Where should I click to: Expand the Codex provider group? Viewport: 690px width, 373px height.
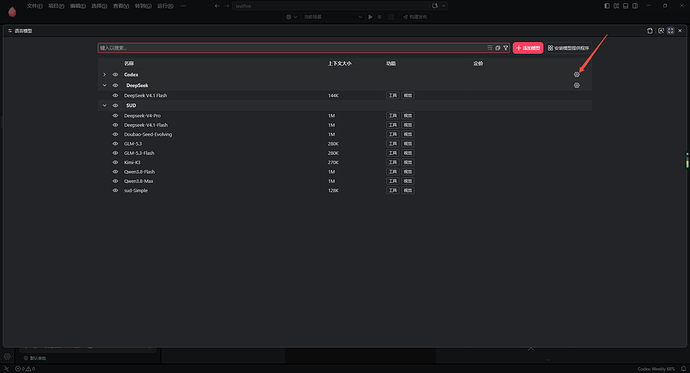tap(104, 75)
